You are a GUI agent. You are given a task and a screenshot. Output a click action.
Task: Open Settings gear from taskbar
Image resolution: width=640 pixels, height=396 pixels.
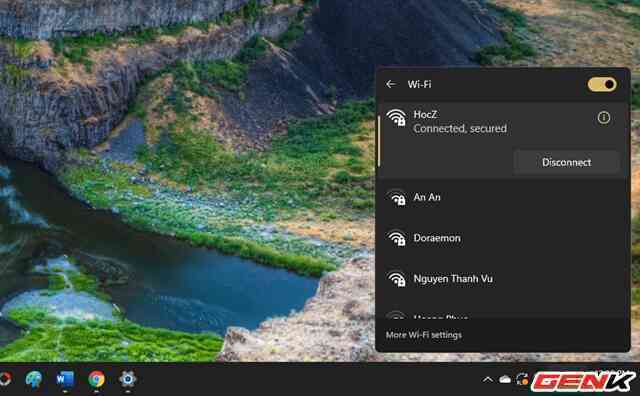(127, 379)
